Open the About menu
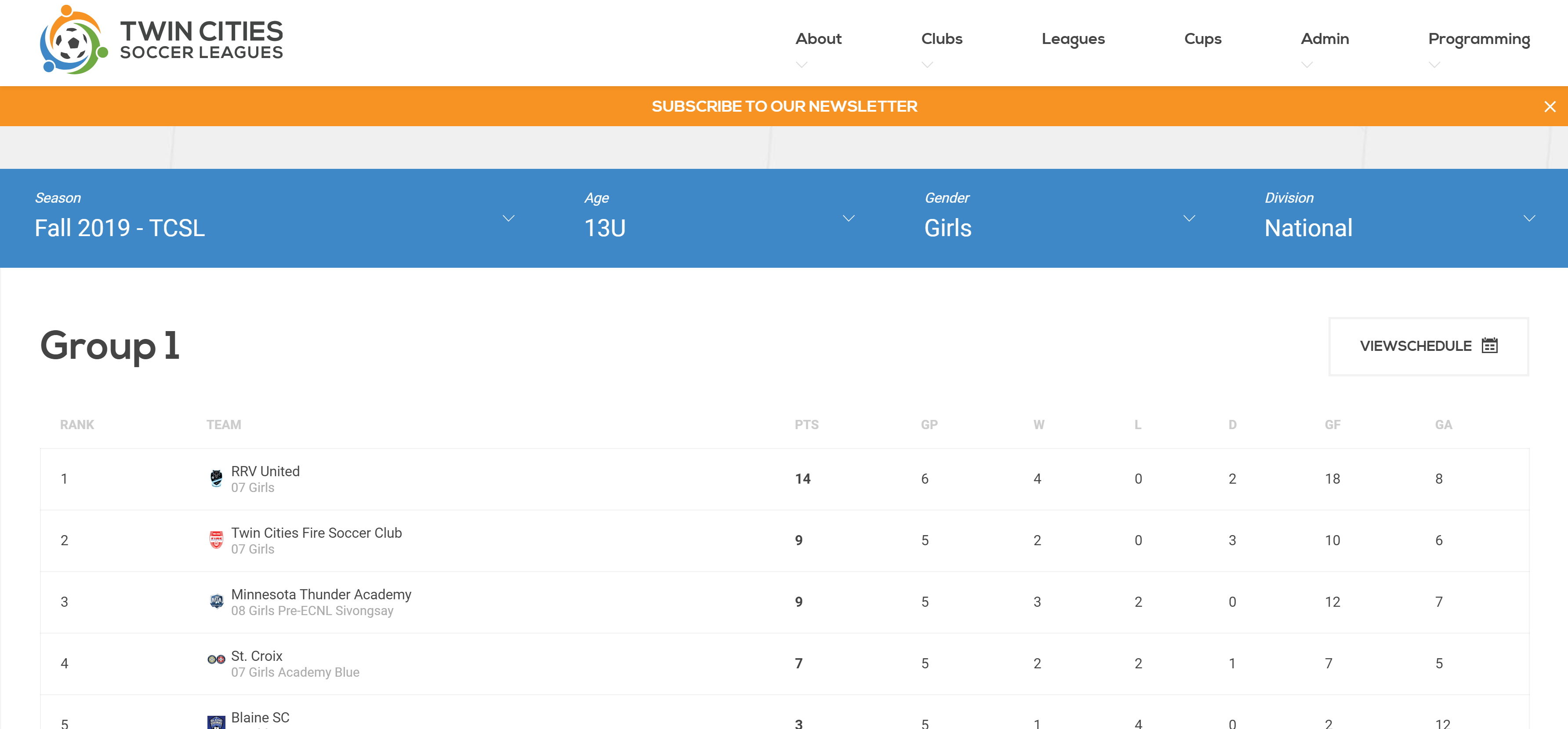Viewport: 1568px width, 729px height. pyautogui.click(x=818, y=39)
